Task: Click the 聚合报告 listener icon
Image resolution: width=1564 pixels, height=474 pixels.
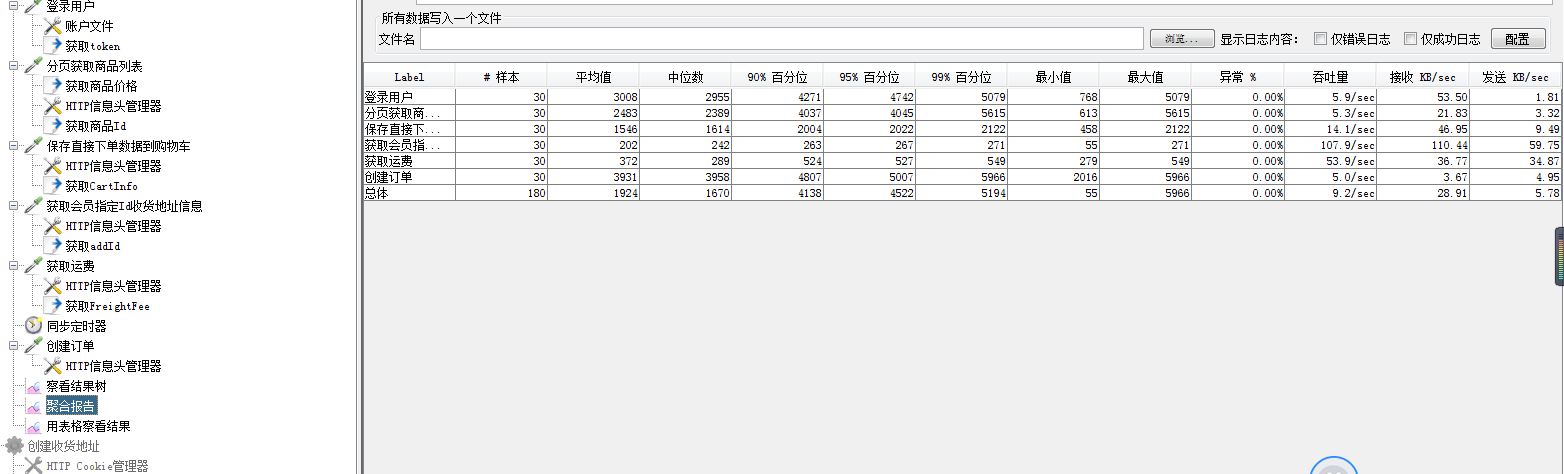Action: tap(34, 406)
